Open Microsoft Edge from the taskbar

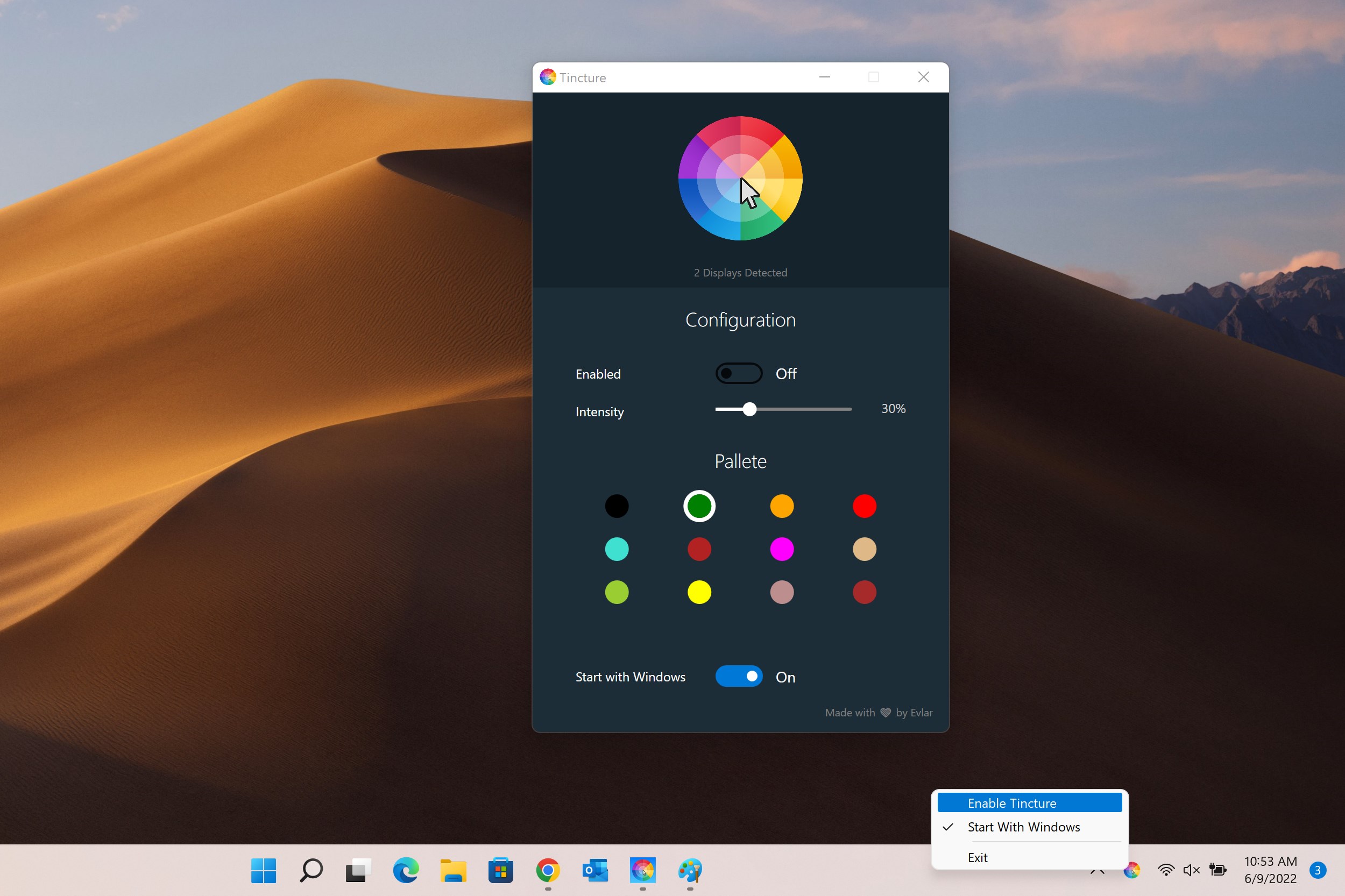405,870
